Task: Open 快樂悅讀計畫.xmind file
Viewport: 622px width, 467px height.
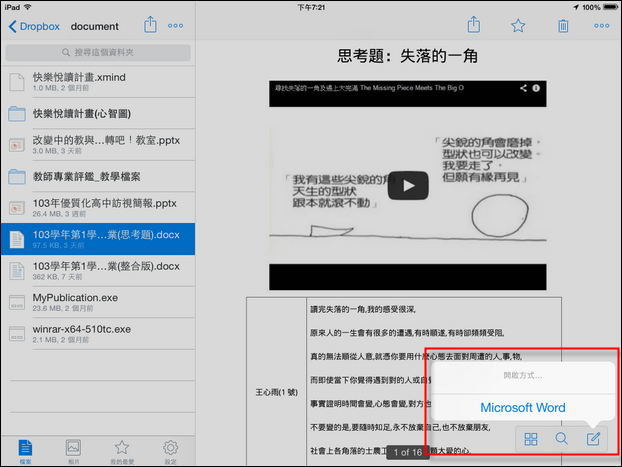Action: click(98, 82)
